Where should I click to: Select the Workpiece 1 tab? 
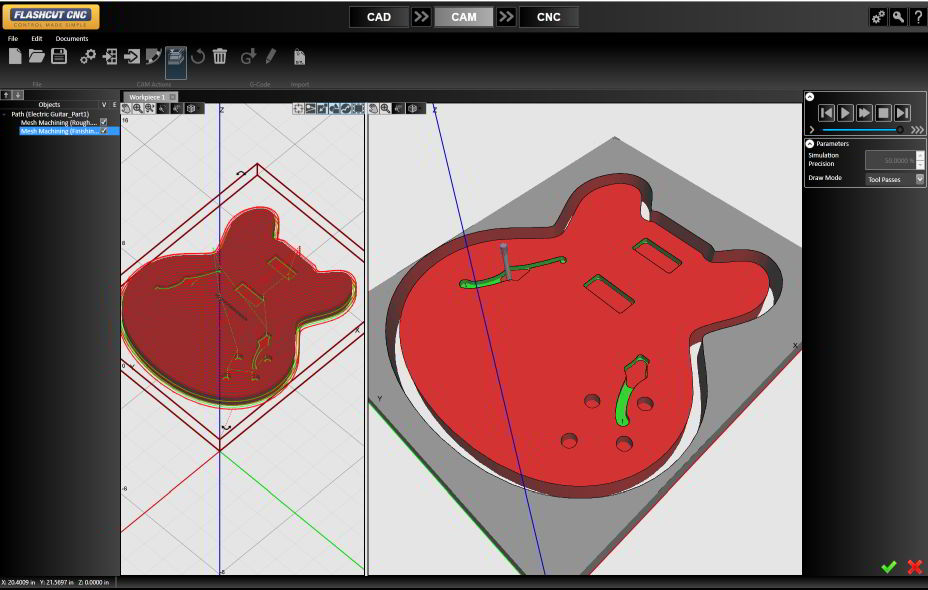coord(146,97)
